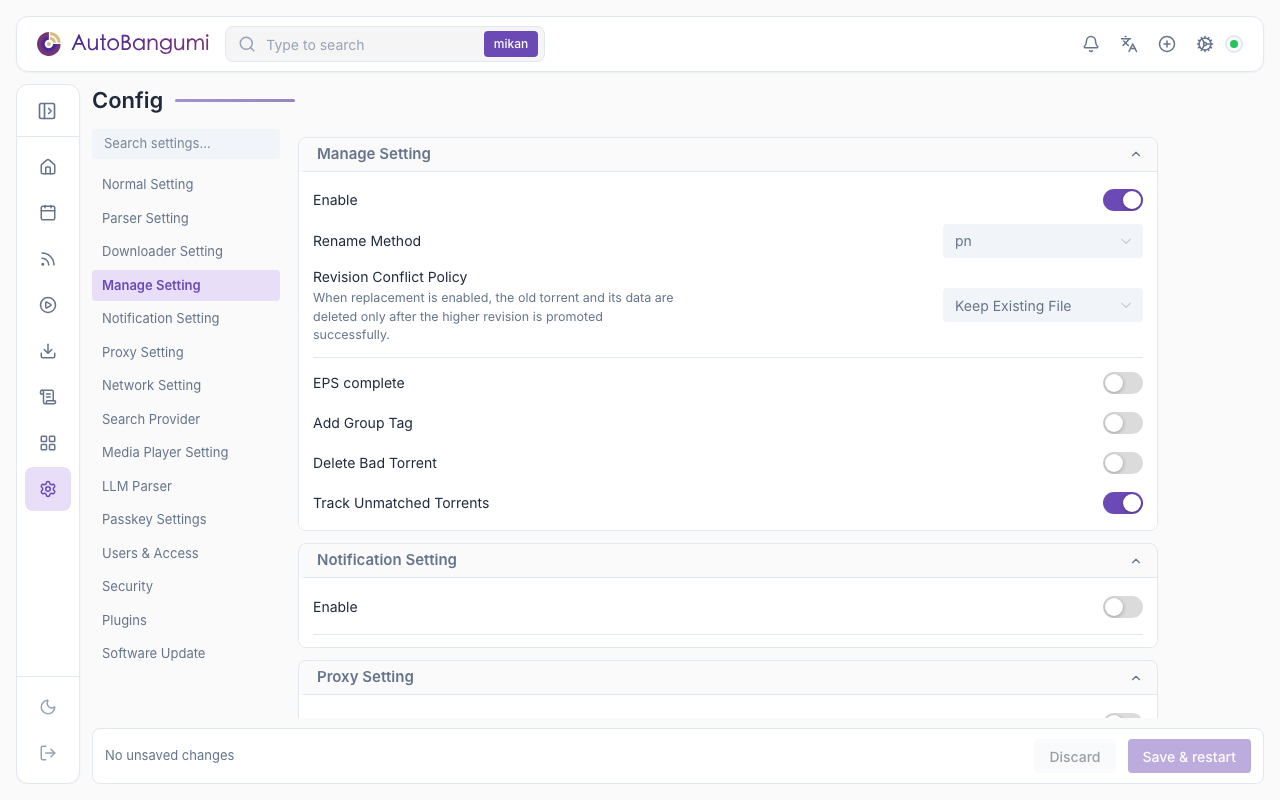Collapse the sidebar using the panel icon

[x=47, y=111]
